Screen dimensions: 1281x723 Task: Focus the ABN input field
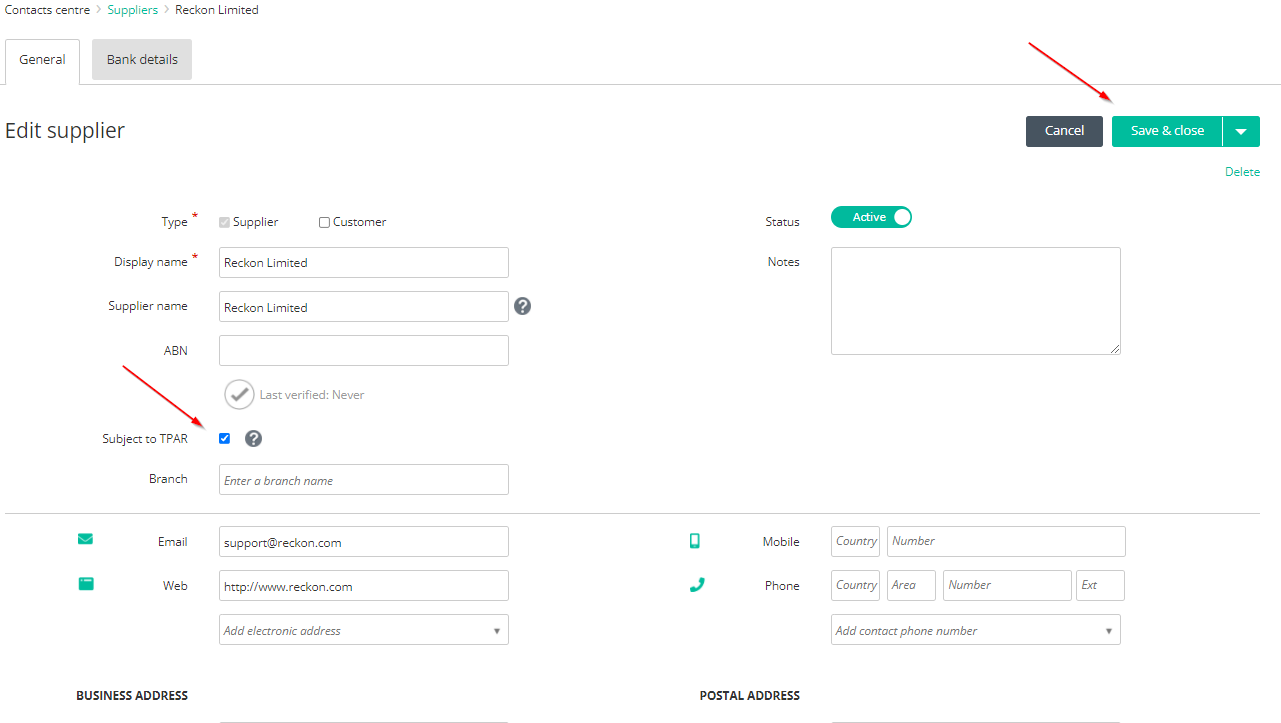coord(364,350)
